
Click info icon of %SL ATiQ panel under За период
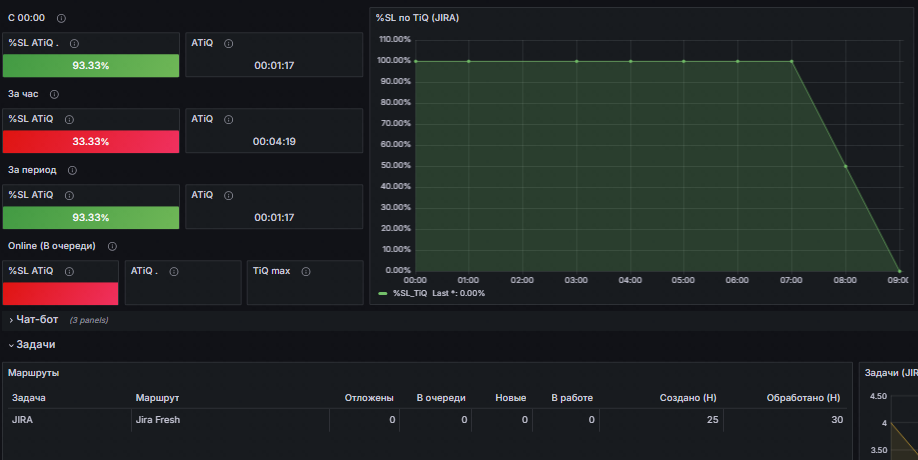[69, 195]
